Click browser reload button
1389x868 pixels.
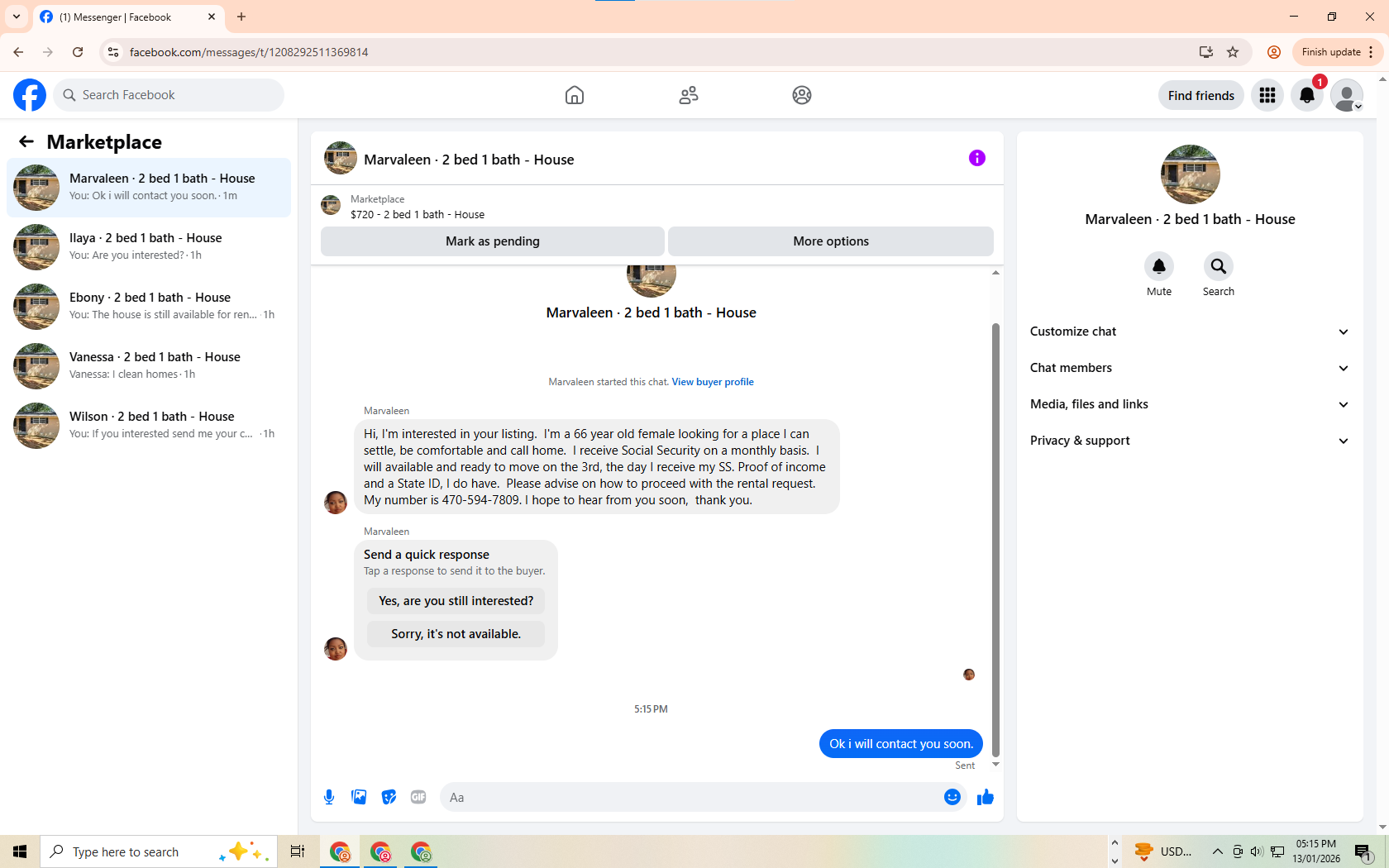[78, 52]
